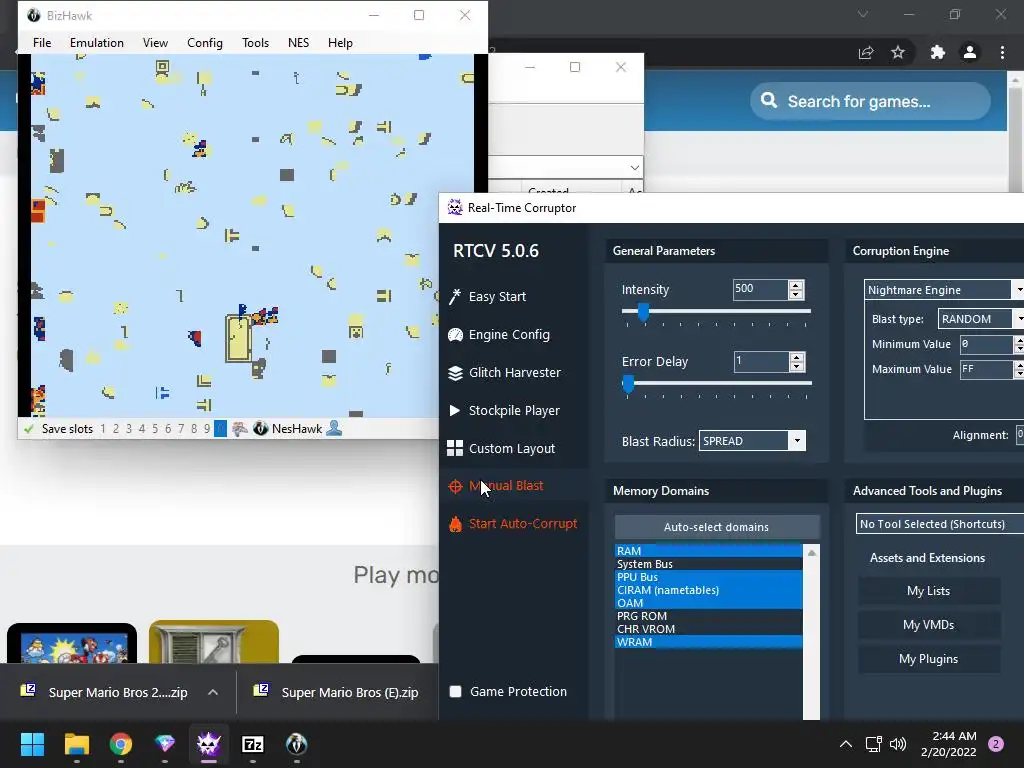Open Engine Config gauge icon
Image resolution: width=1024 pixels, height=768 pixels.
tap(455, 335)
